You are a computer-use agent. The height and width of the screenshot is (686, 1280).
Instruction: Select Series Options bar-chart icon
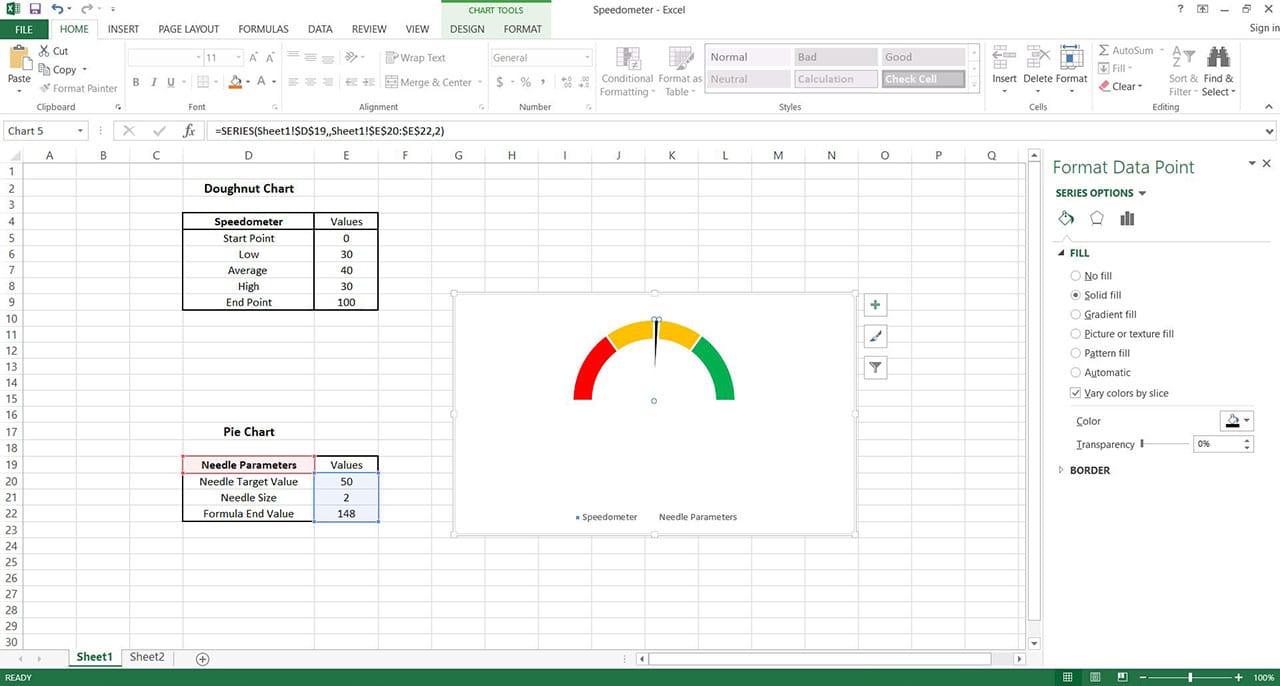point(1127,217)
